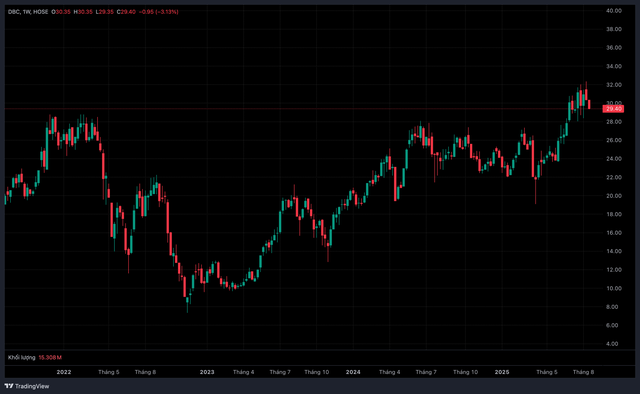This screenshot has width=640, height=394.
Task: Click the 2024 label on time axis
Action: coord(353,372)
